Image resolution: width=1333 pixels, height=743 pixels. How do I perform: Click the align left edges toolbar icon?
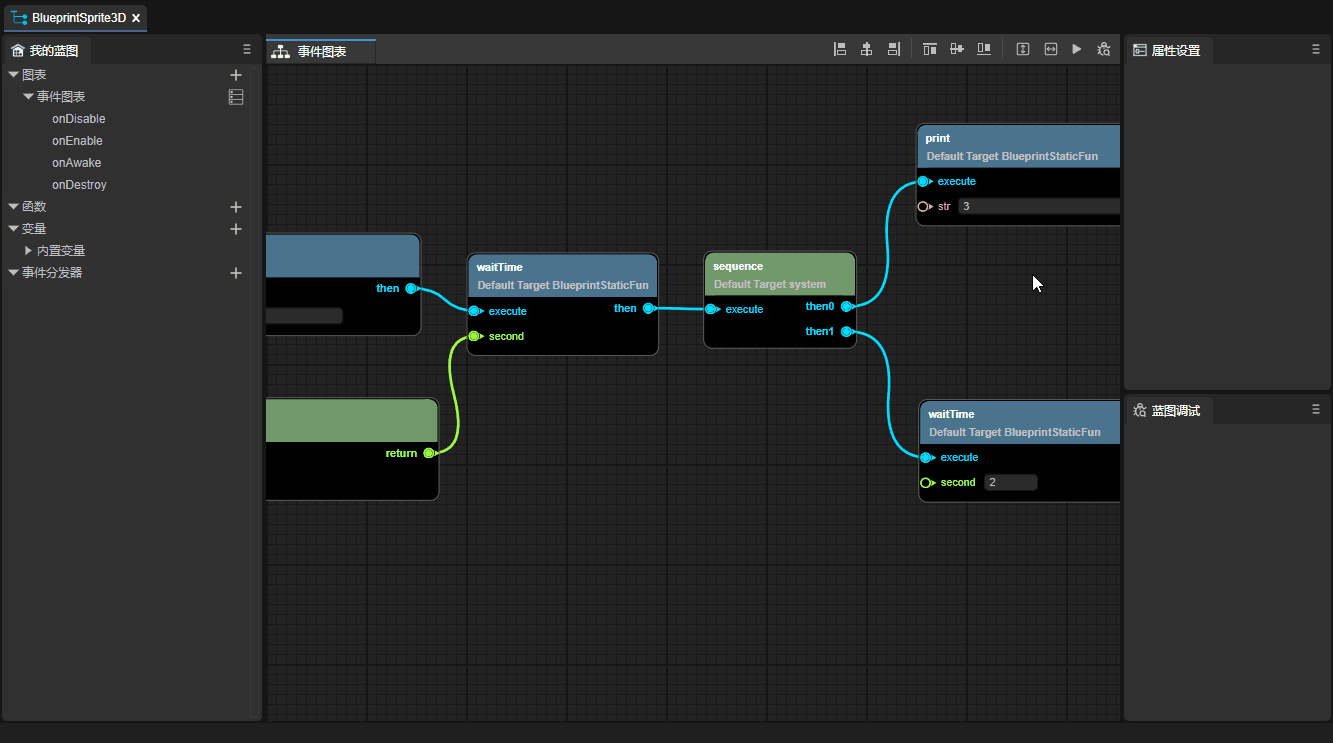click(840, 49)
